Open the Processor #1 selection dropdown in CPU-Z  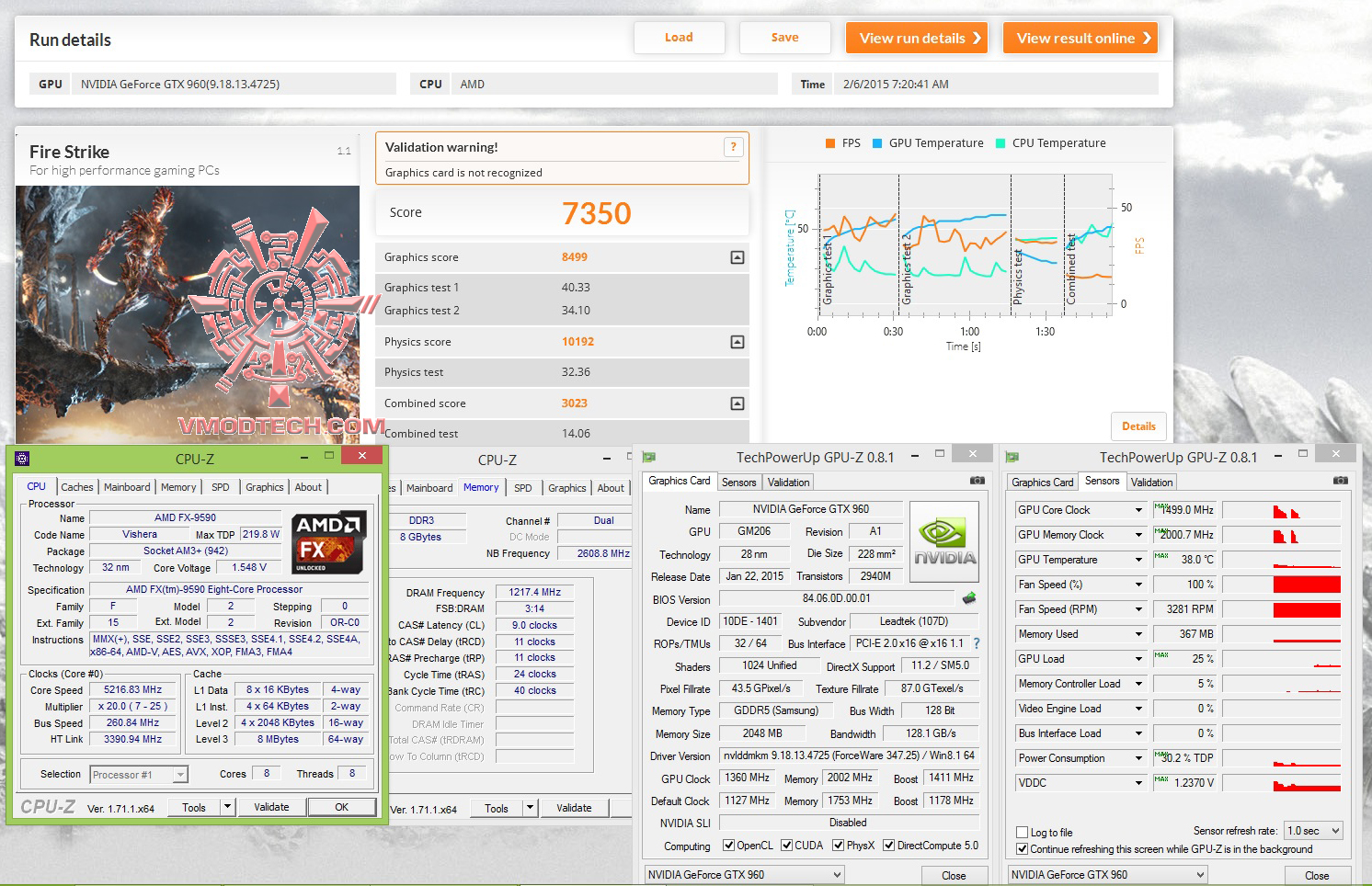(x=139, y=775)
